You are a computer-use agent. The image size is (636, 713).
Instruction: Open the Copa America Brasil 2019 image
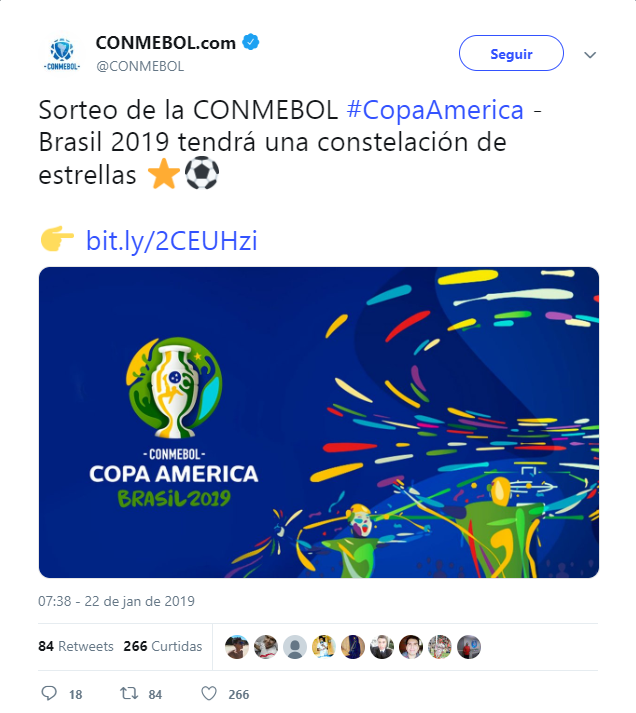[318, 422]
